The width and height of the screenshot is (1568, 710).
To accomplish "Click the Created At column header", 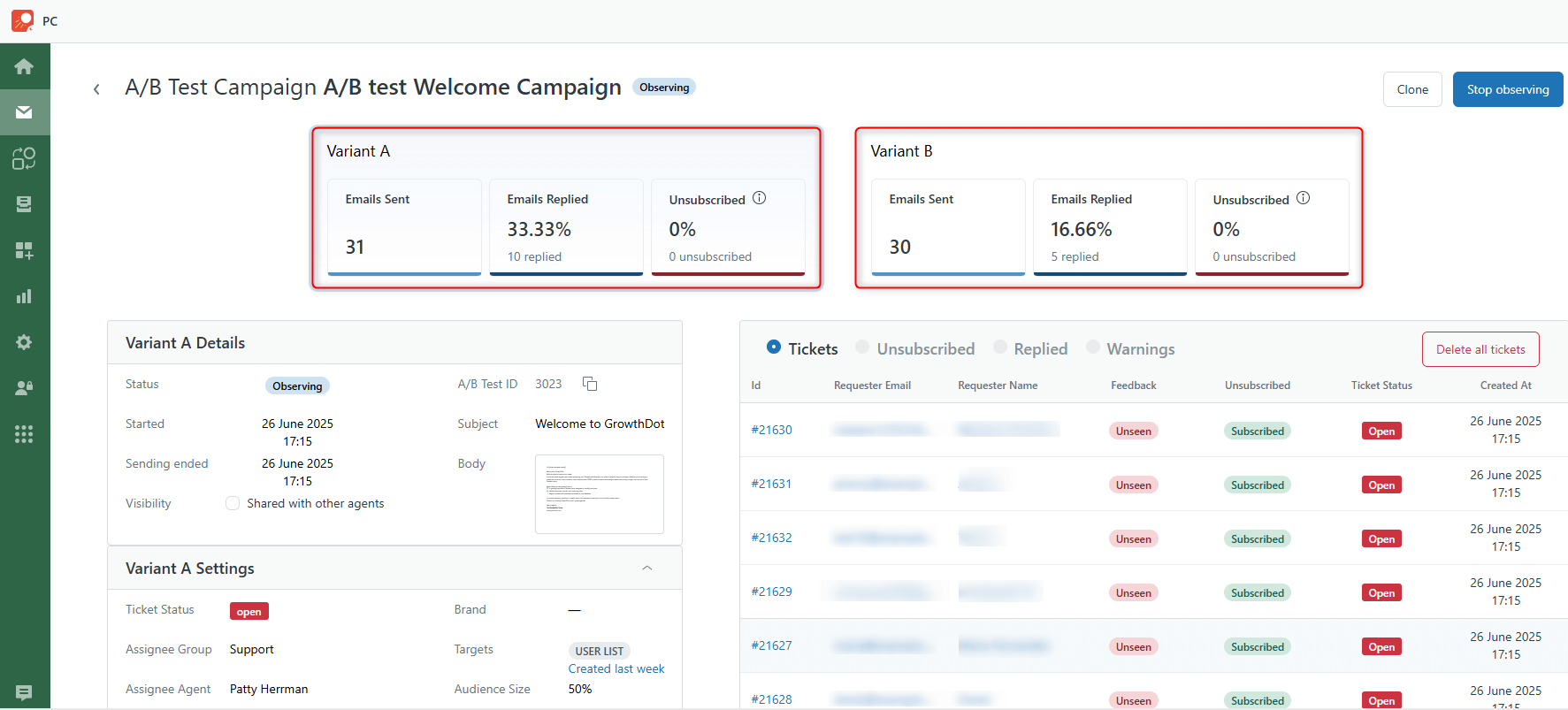I will 1505,386.
